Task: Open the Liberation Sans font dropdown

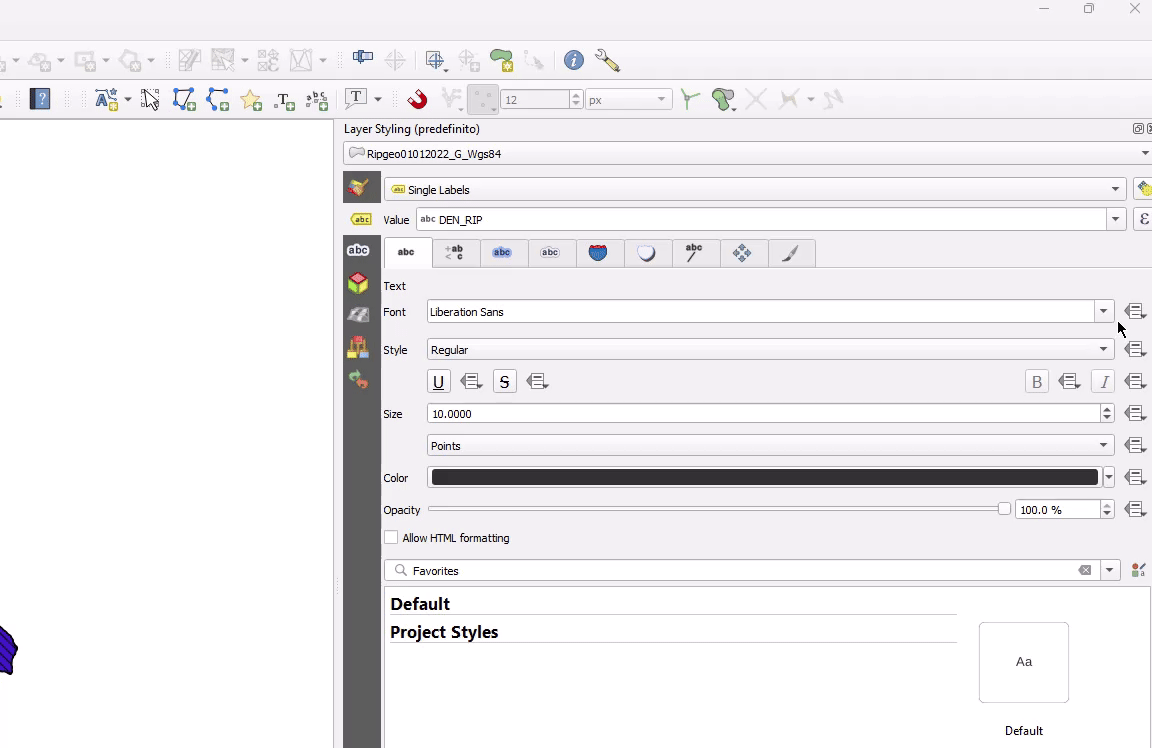Action: coord(1103,312)
